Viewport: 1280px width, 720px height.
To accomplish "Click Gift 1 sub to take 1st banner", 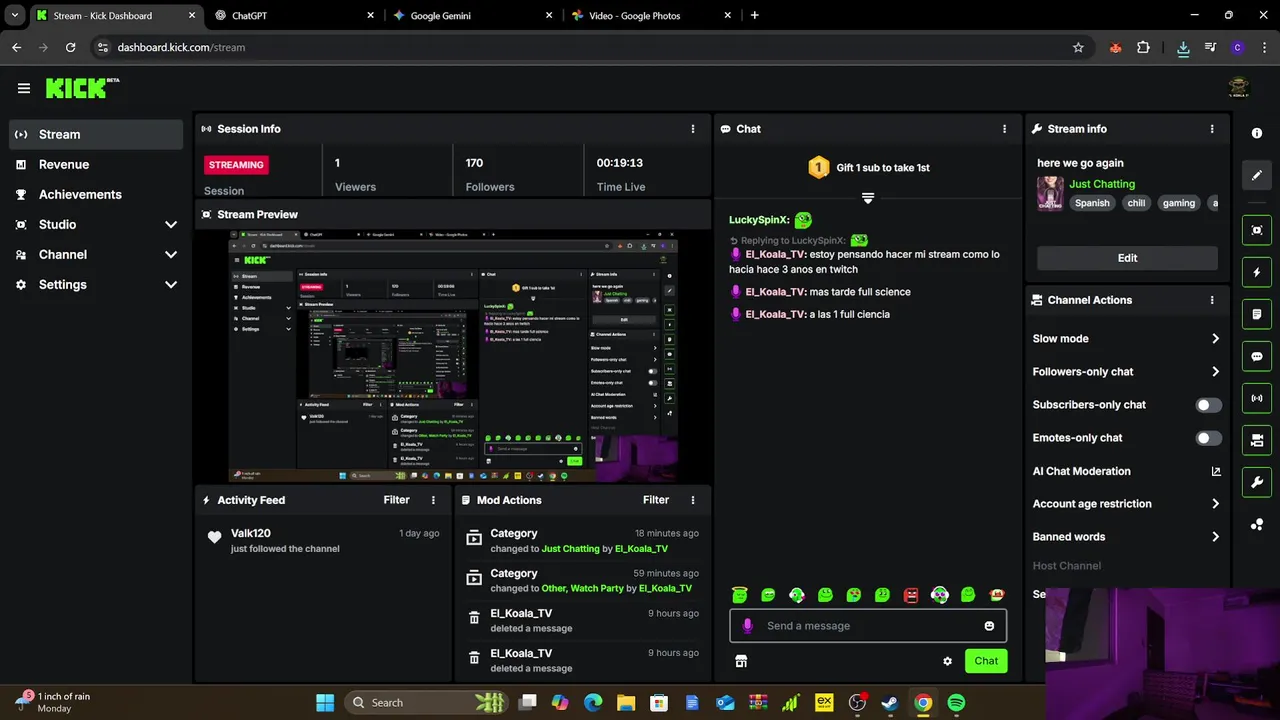I will (x=868, y=168).
